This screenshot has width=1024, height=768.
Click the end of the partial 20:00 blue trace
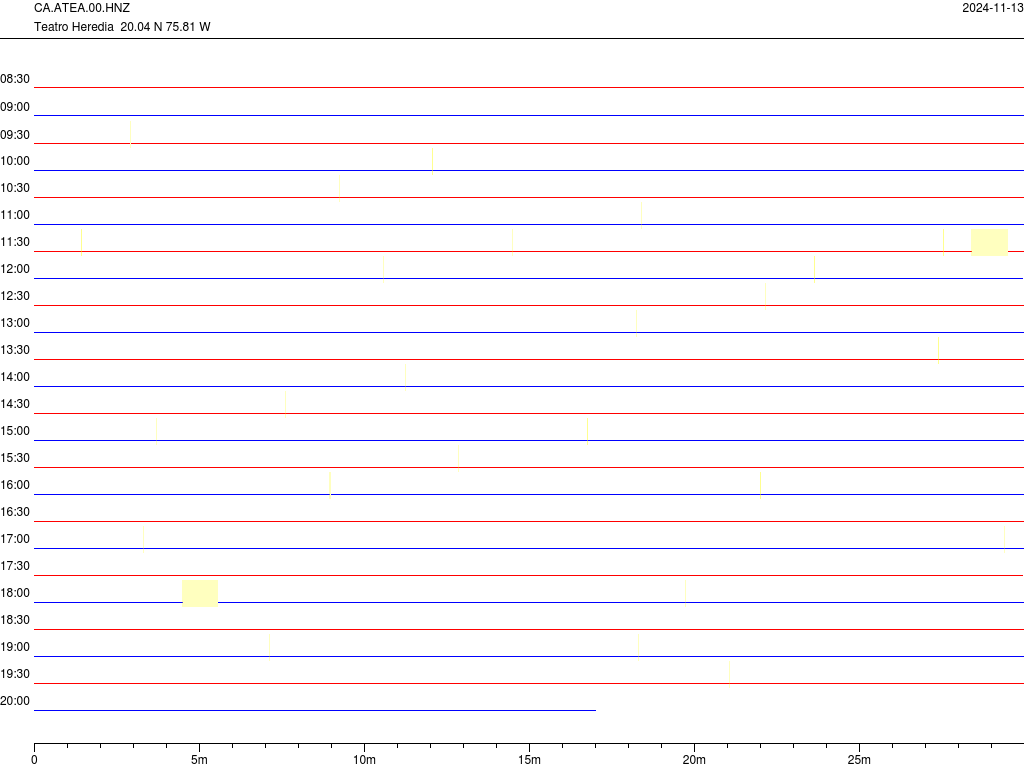coord(595,711)
